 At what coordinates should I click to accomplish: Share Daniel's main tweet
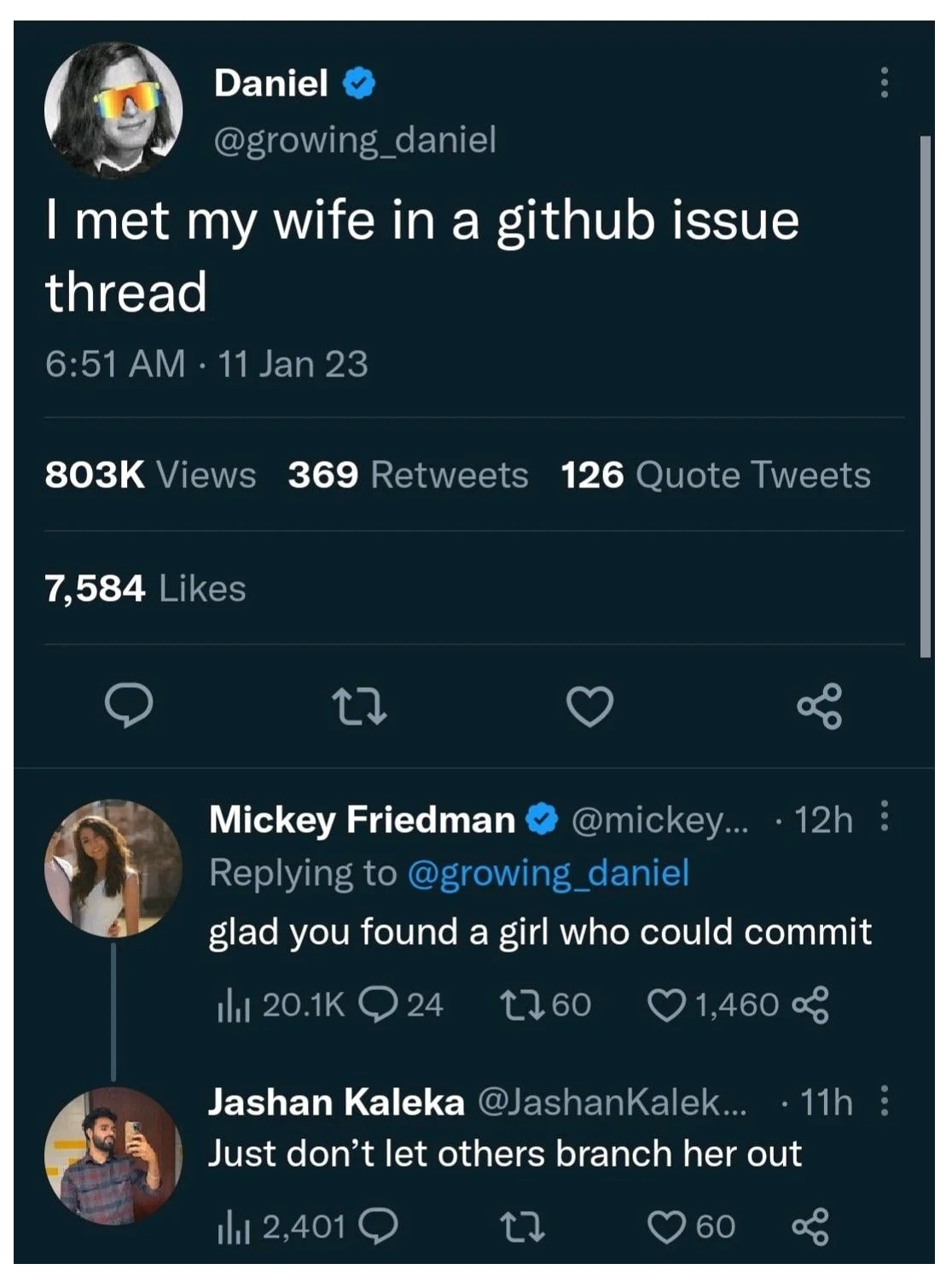pyautogui.click(x=820, y=707)
